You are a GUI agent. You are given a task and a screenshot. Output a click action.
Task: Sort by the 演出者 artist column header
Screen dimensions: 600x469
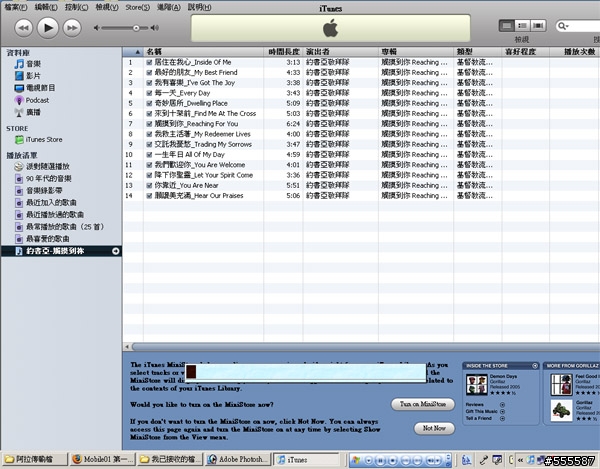point(341,52)
